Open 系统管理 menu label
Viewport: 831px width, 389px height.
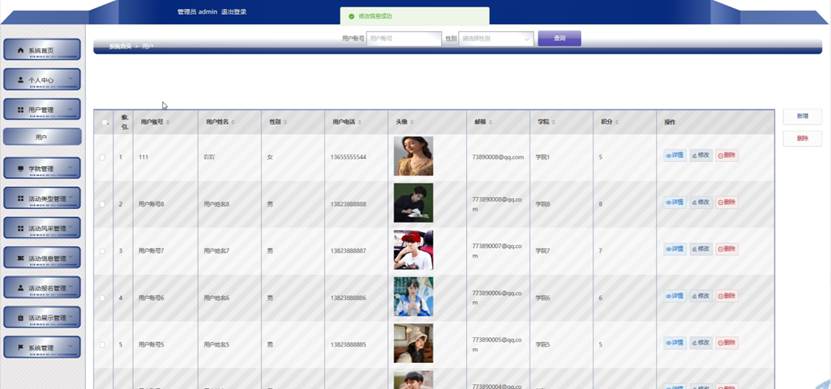click(41, 348)
